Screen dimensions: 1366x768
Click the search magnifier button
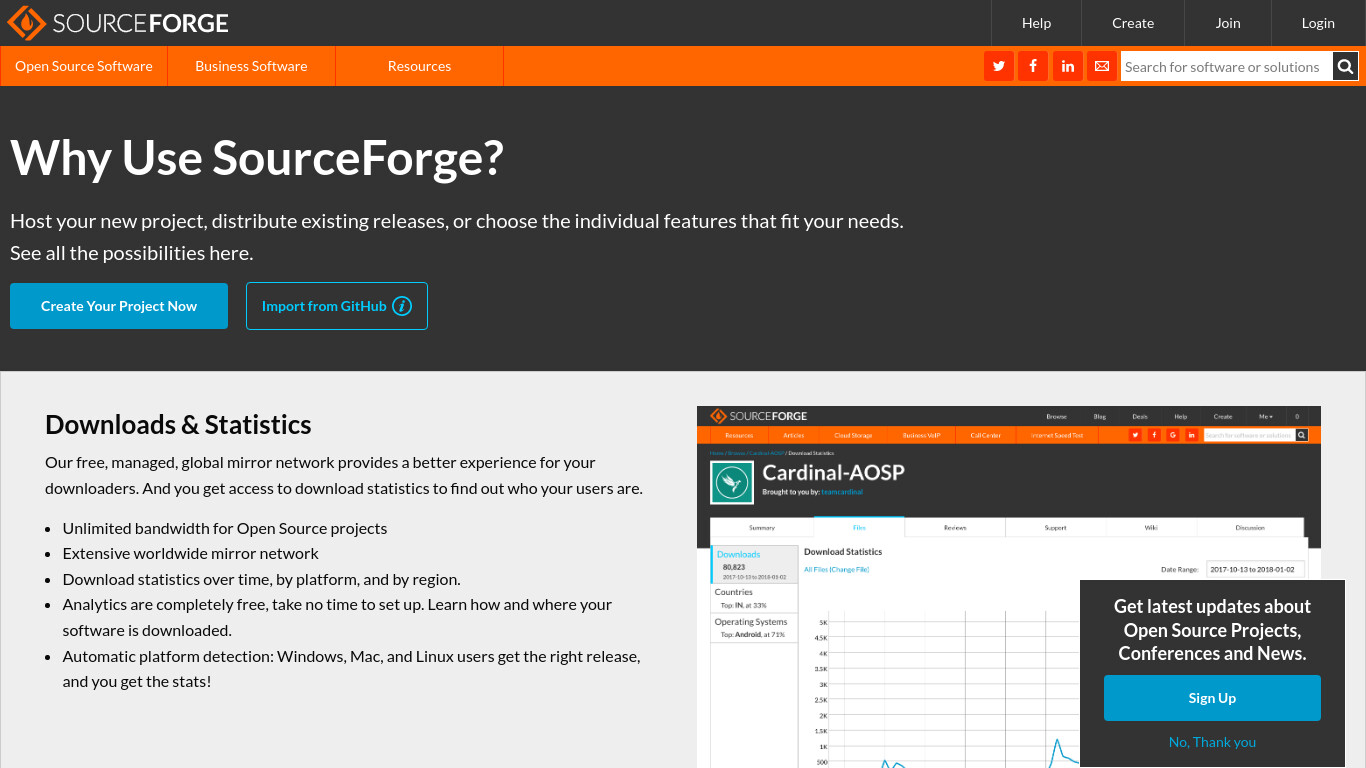pos(1346,67)
